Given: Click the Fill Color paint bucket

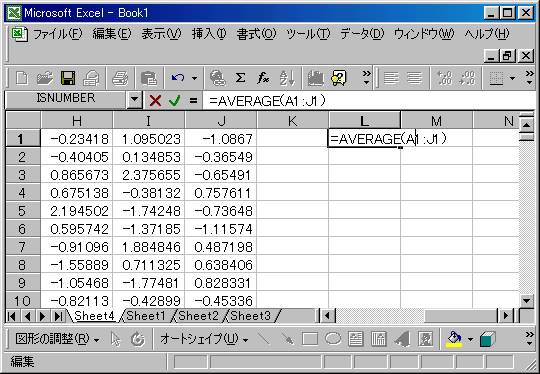Looking at the screenshot, I should pos(454,339).
